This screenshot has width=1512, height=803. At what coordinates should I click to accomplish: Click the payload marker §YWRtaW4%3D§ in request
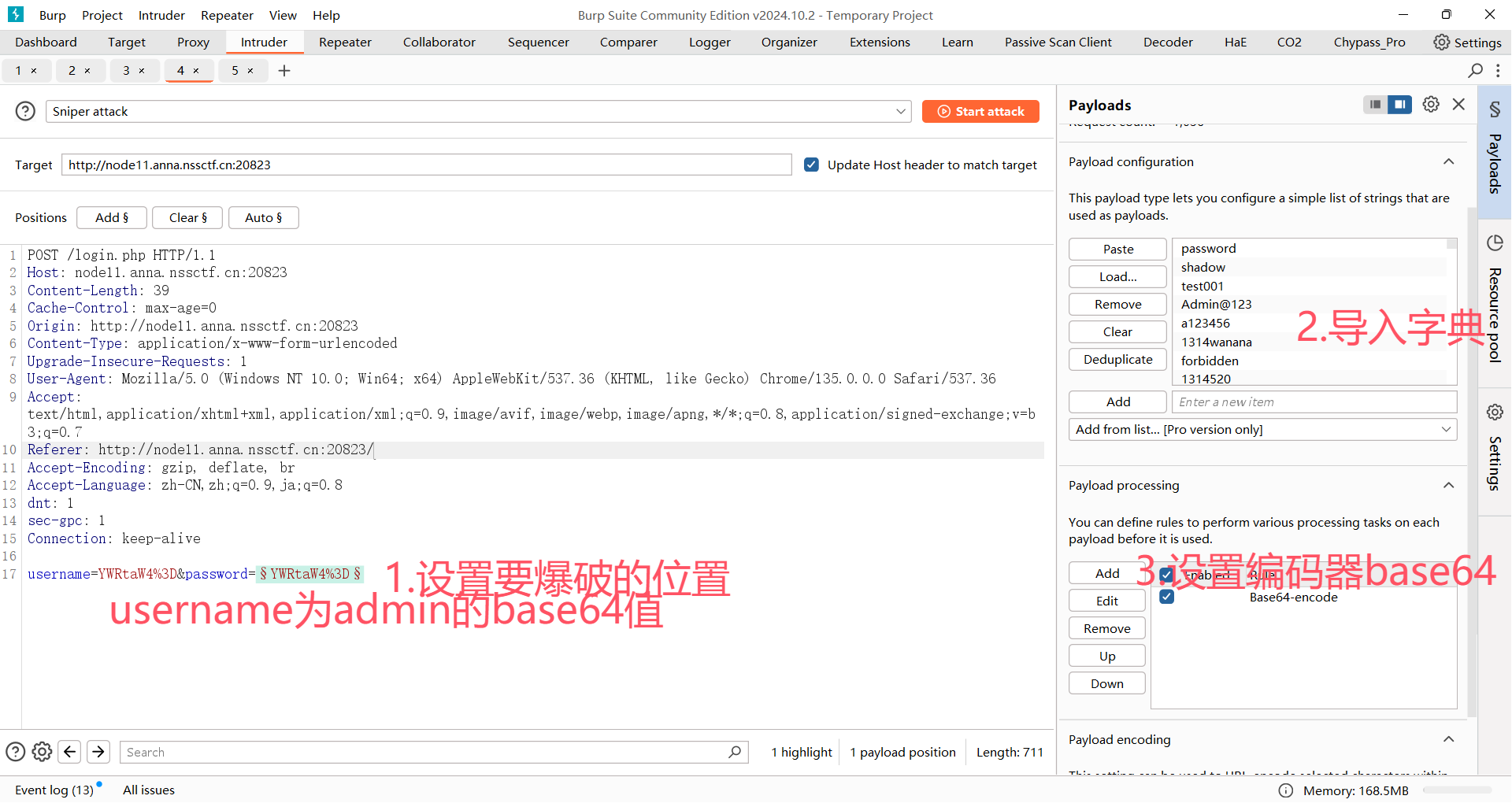point(310,574)
